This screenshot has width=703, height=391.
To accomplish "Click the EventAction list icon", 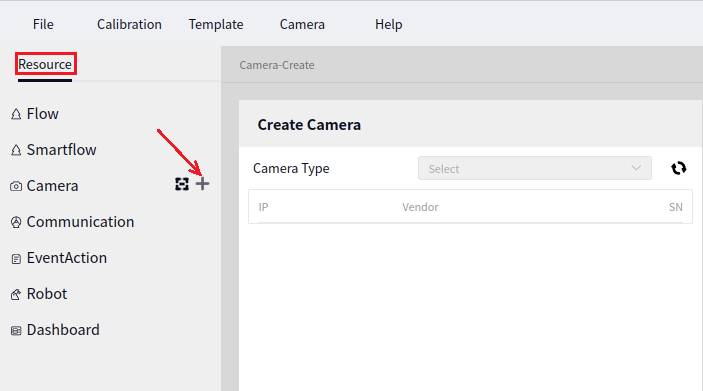I will tap(16, 259).
